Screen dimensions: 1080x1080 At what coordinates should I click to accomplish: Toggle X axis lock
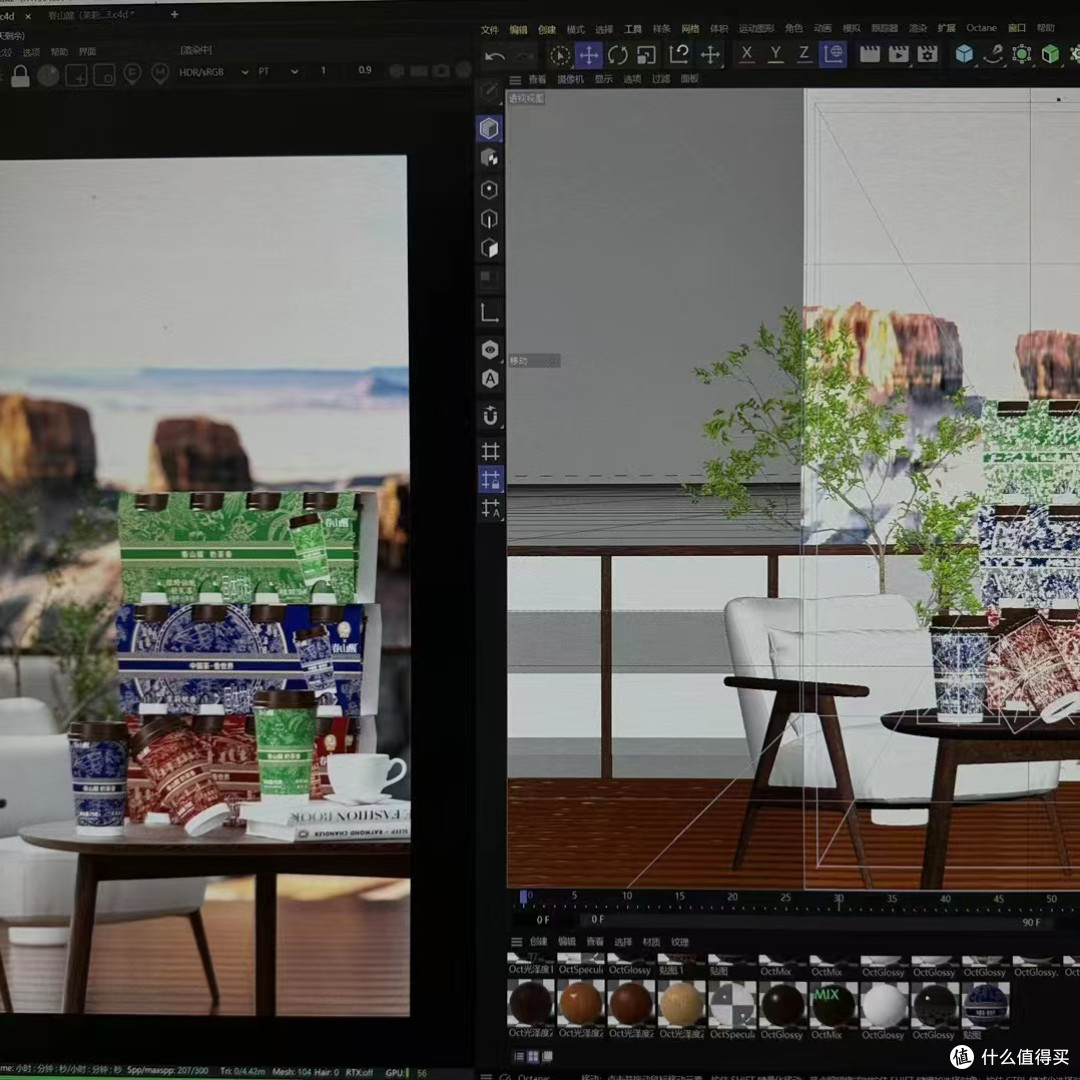[x=747, y=54]
